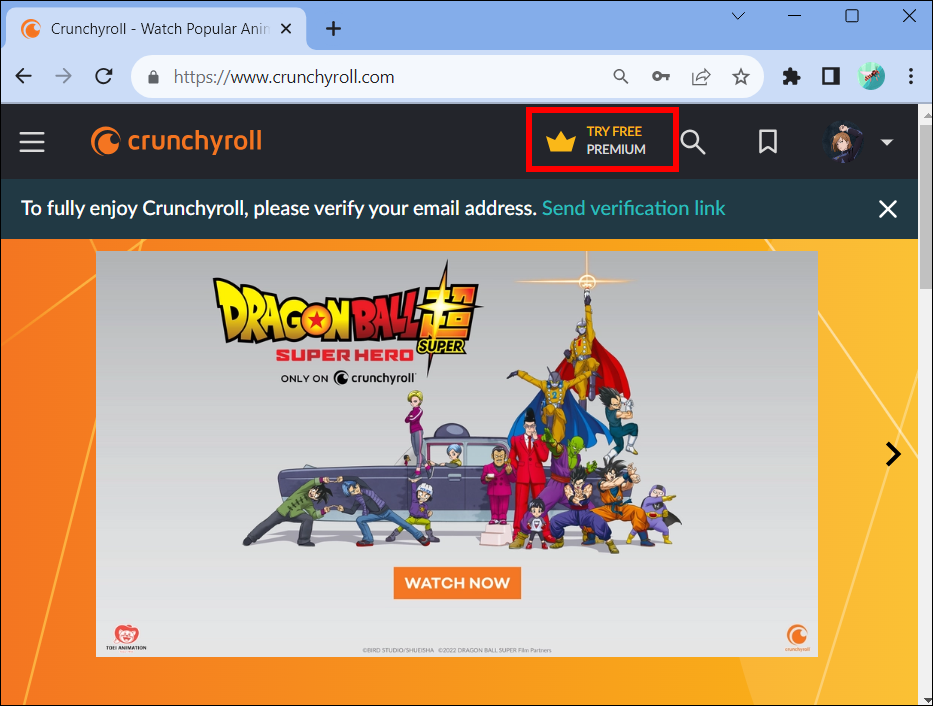Toggle the browser side panel
This screenshot has width=933, height=706.
[831, 77]
